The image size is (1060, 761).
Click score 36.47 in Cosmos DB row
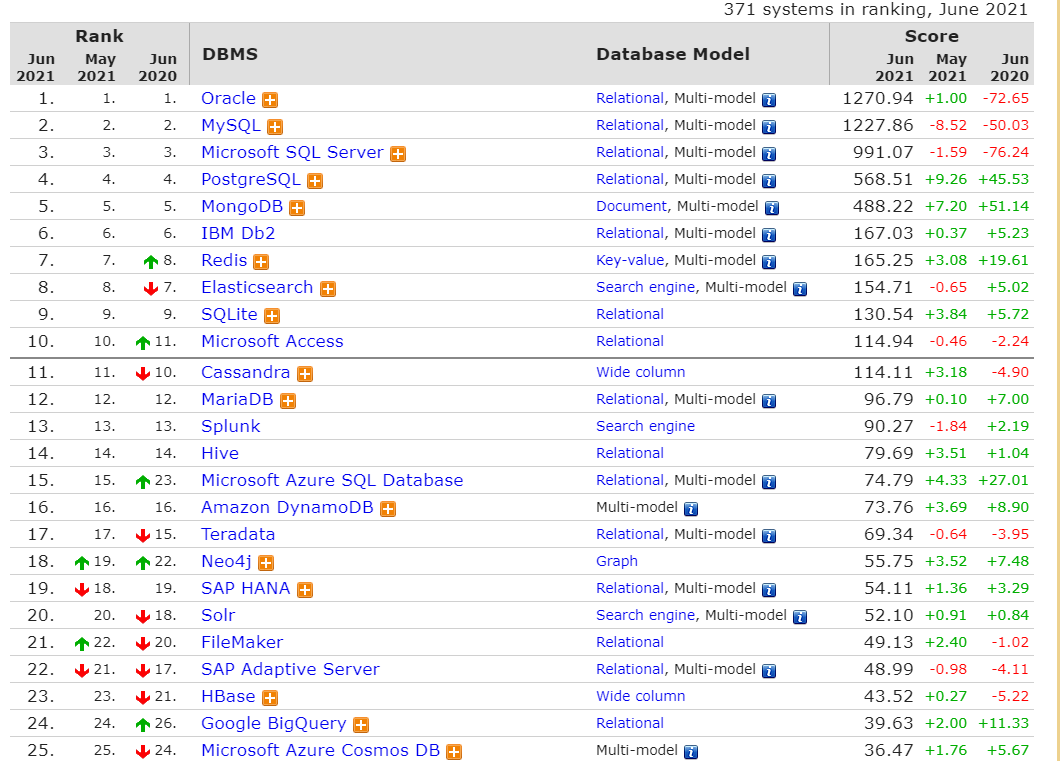pyautogui.click(x=888, y=751)
